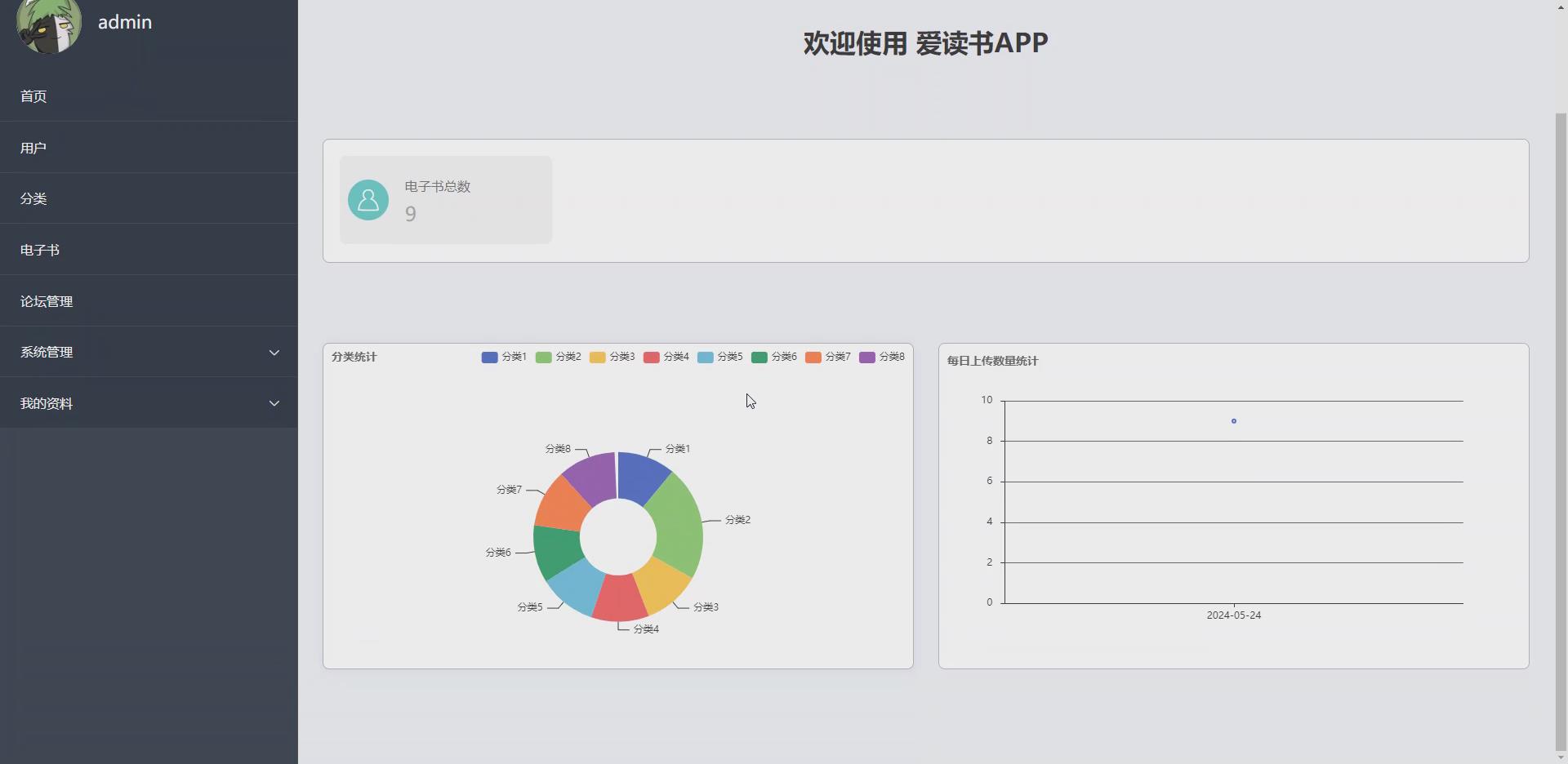Collapse the 系统管理 chevron arrow
The image size is (1568, 764).
pos(274,352)
